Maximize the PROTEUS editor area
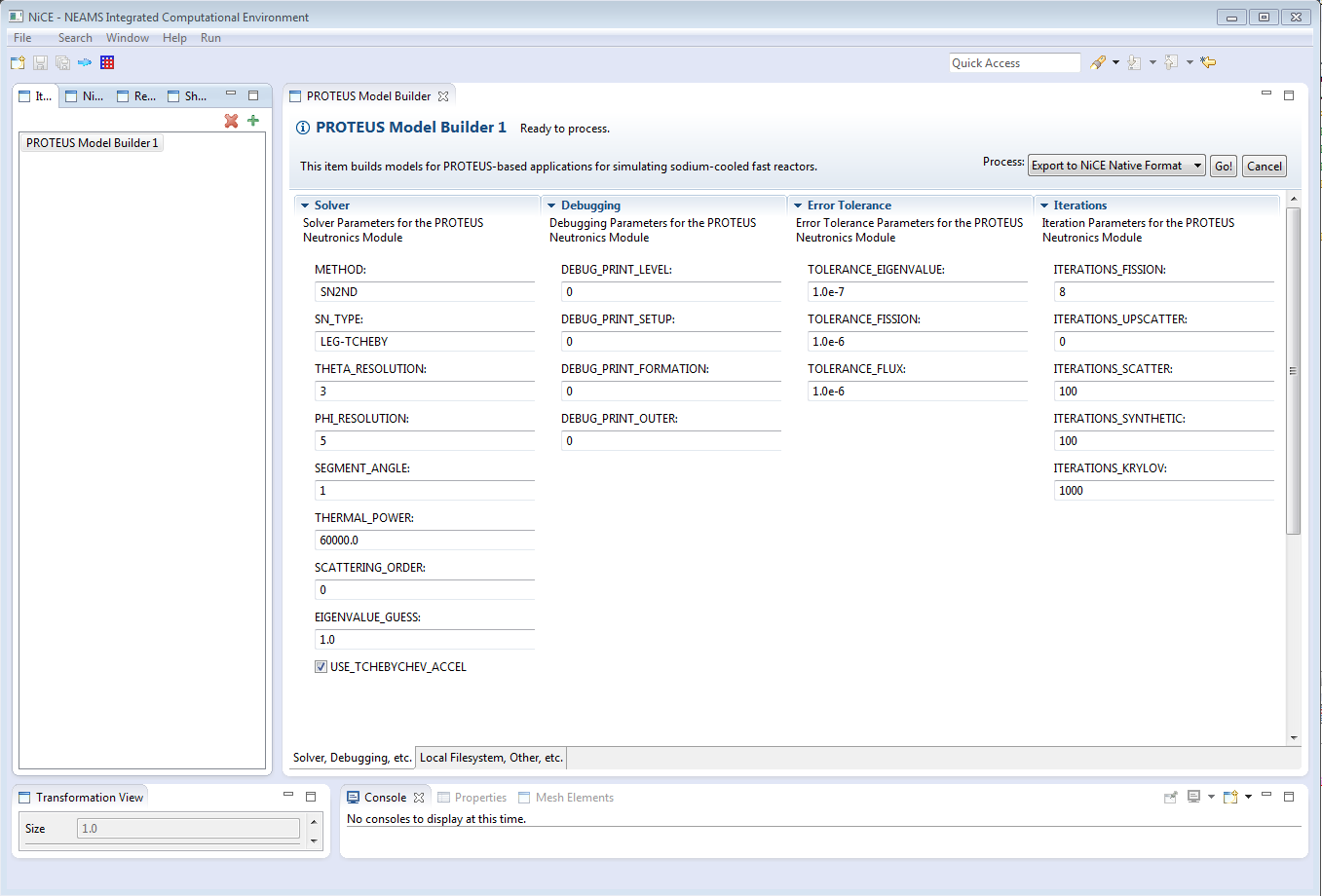 click(x=1289, y=95)
